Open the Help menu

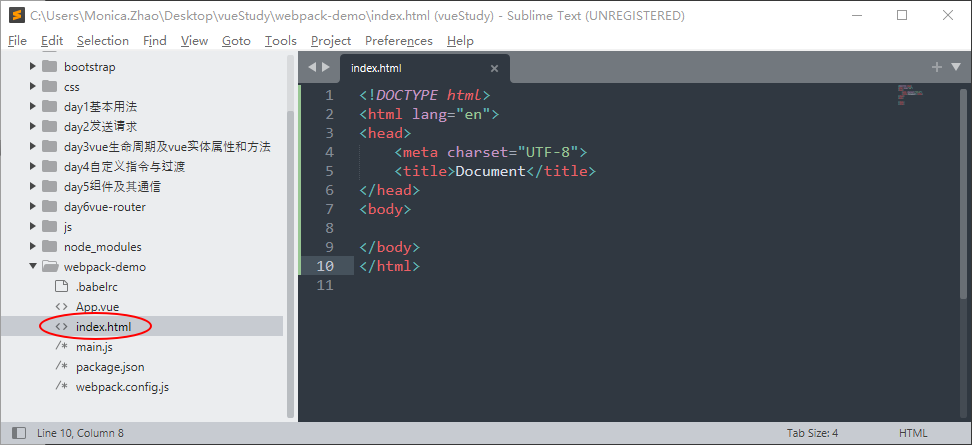click(x=460, y=41)
